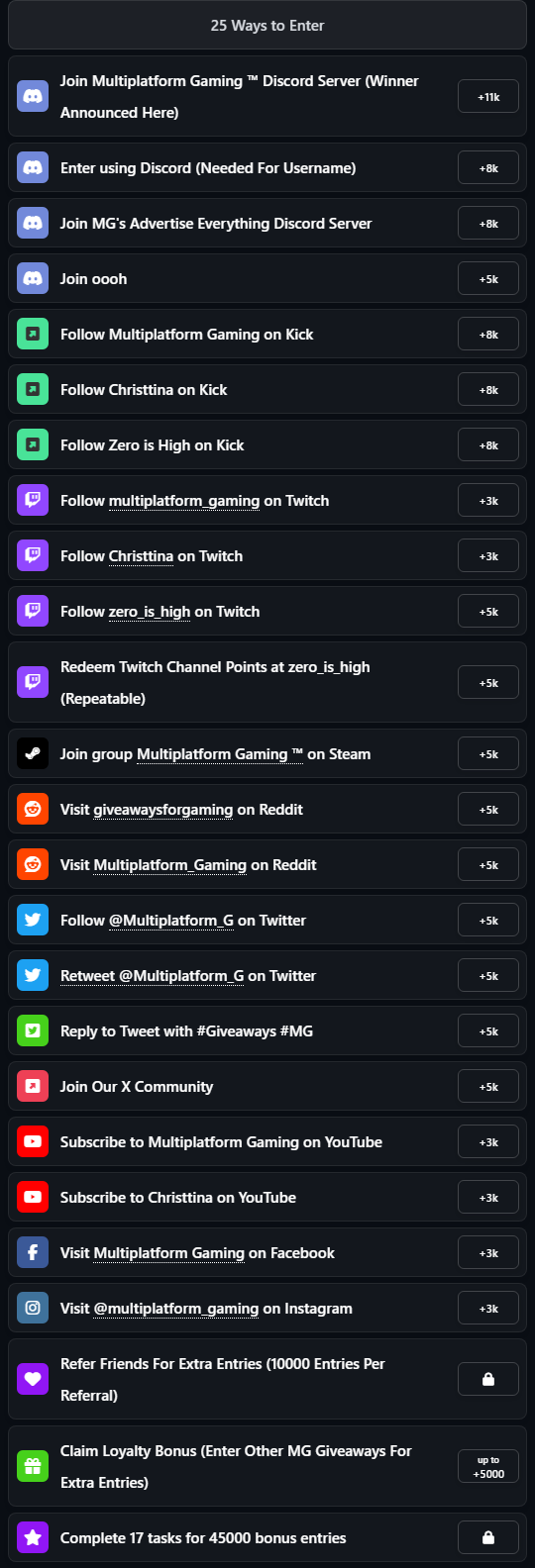
Task: Click Kick icon for Follow Christtina on Kick
Action: click(x=33, y=390)
